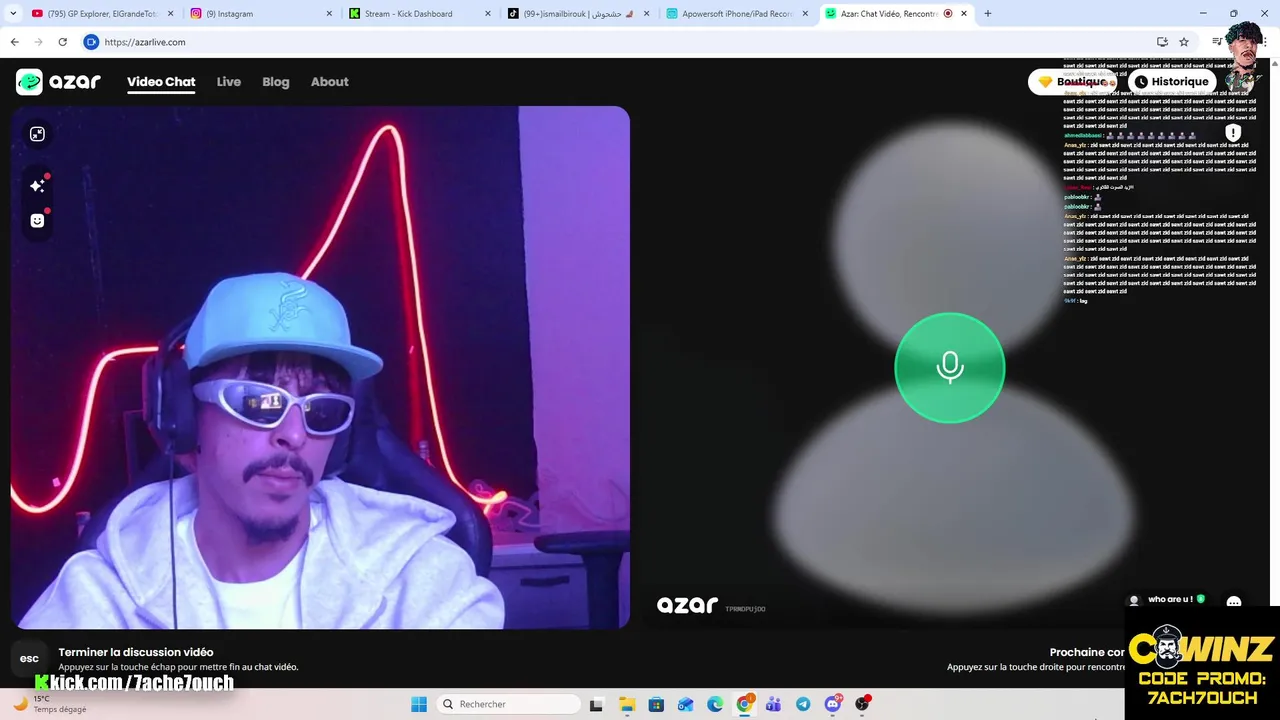Click the azarlive.com address bar

620,42
